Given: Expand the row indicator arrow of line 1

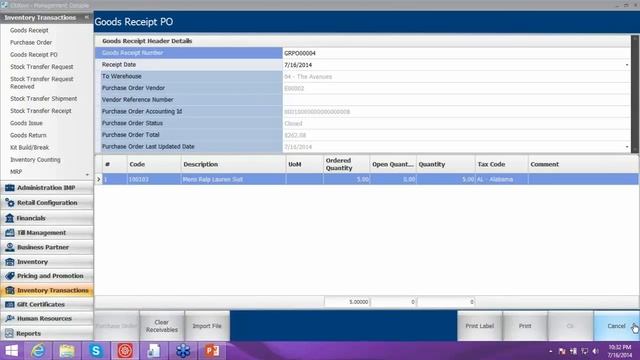Looking at the screenshot, I should coord(98,179).
